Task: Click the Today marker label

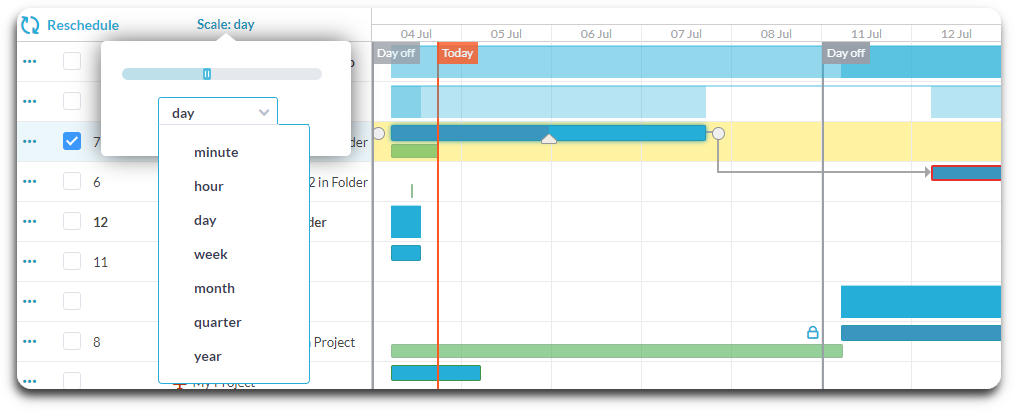Action: click(x=458, y=53)
